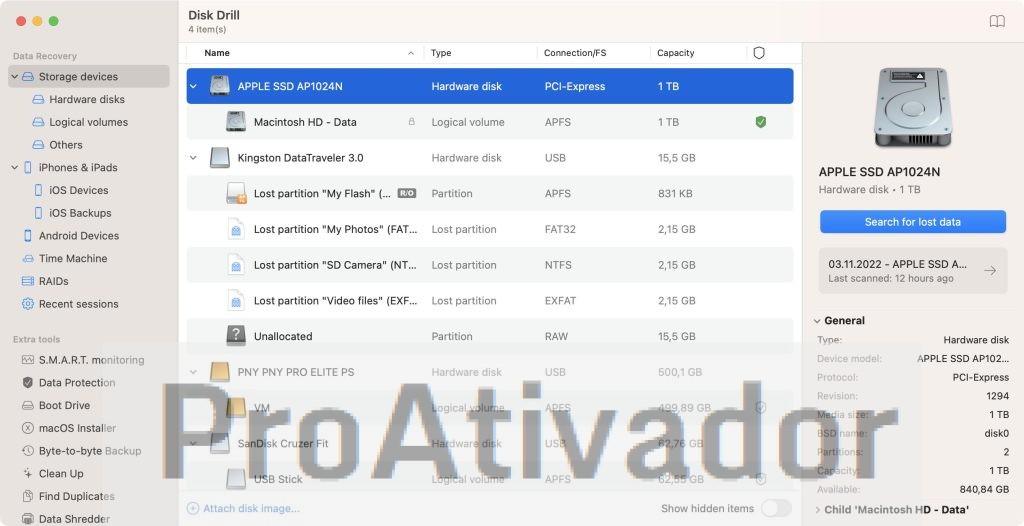The height and width of the screenshot is (526, 1024).
Task: Collapse the PNY PRO ELITE PS row
Action: [193, 372]
